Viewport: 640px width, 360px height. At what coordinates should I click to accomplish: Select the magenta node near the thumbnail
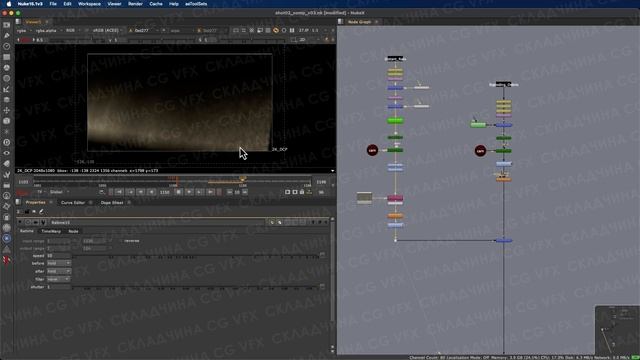pyautogui.click(x=395, y=198)
